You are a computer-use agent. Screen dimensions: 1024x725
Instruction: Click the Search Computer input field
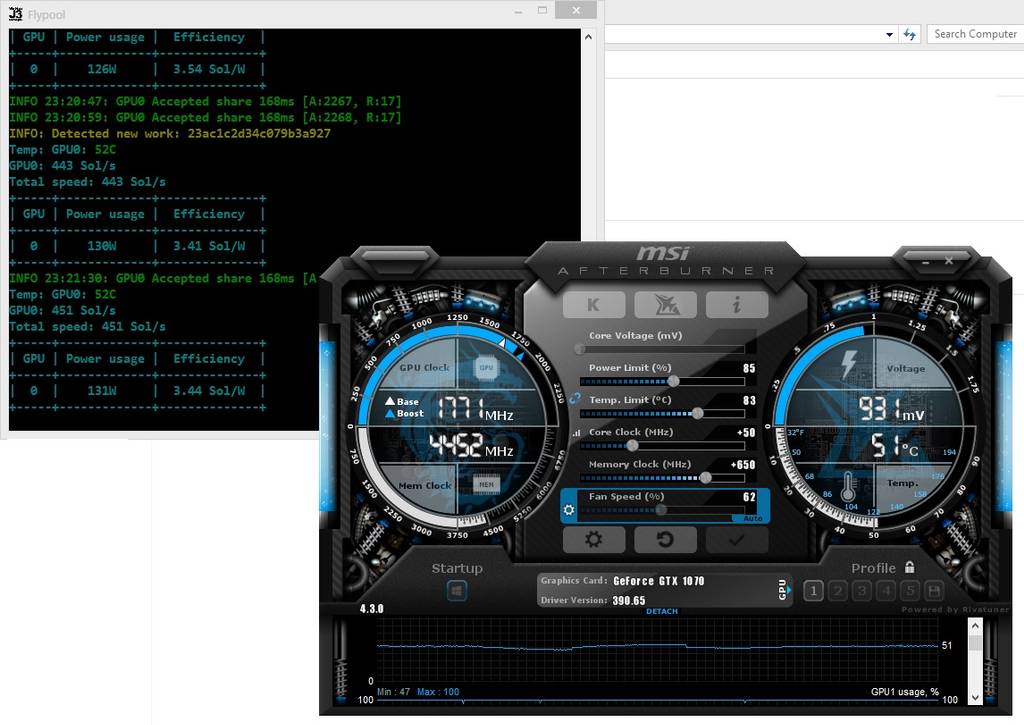[x=974, y=34]
